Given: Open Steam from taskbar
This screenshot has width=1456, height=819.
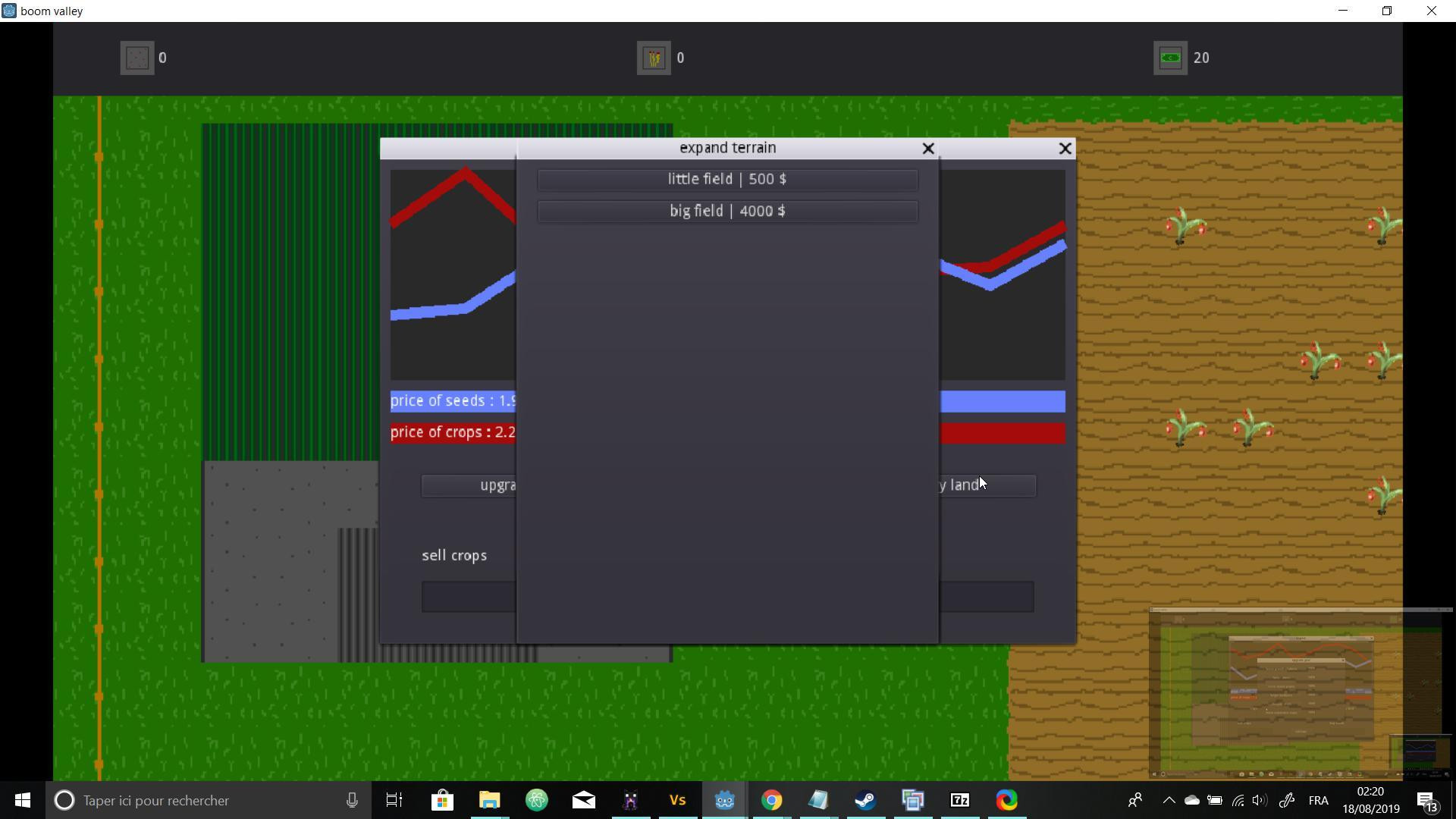Looking at the screenshot, I should point(865,800).
